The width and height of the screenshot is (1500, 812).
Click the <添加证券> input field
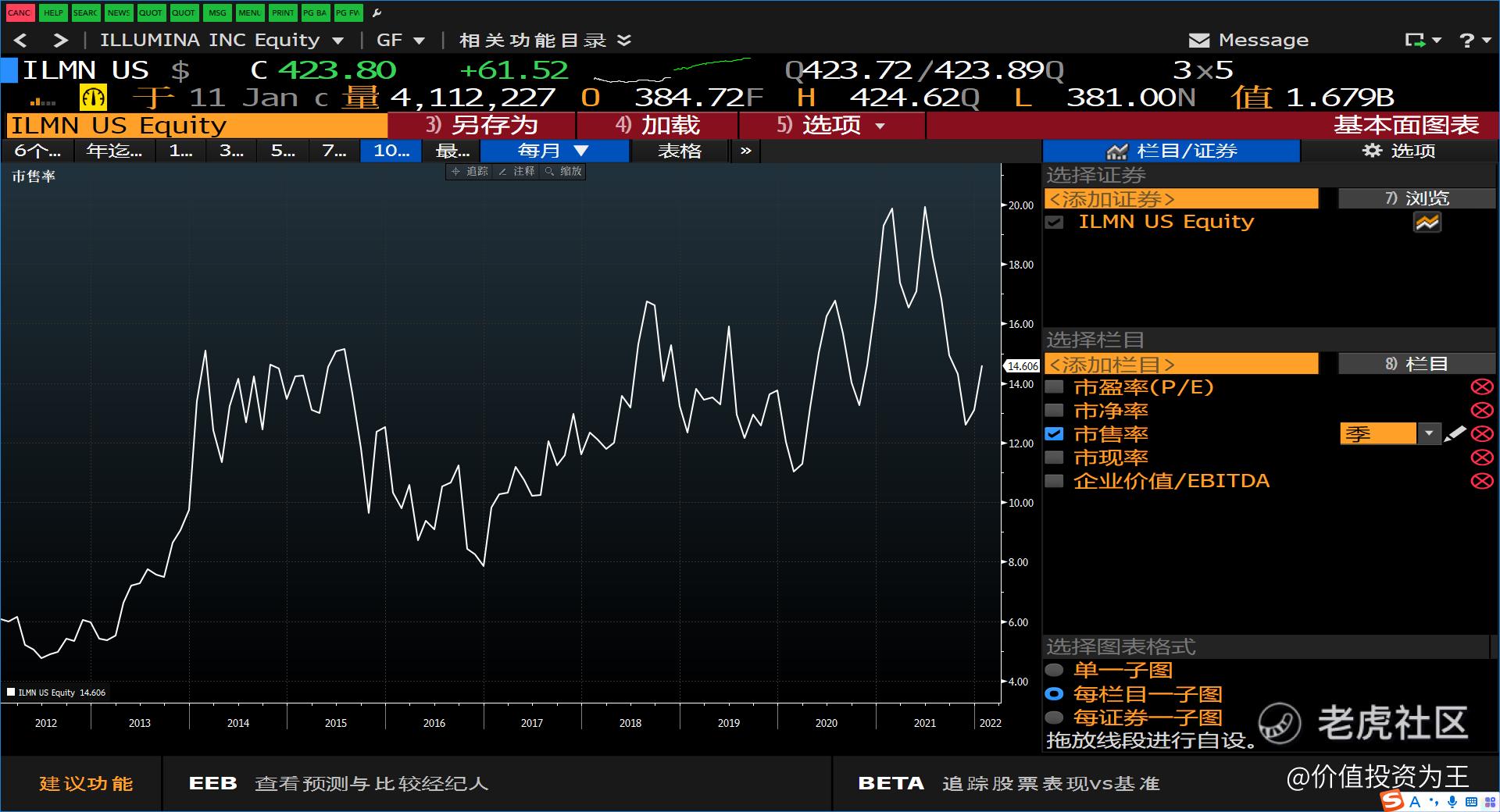[x=1182, y=198]
